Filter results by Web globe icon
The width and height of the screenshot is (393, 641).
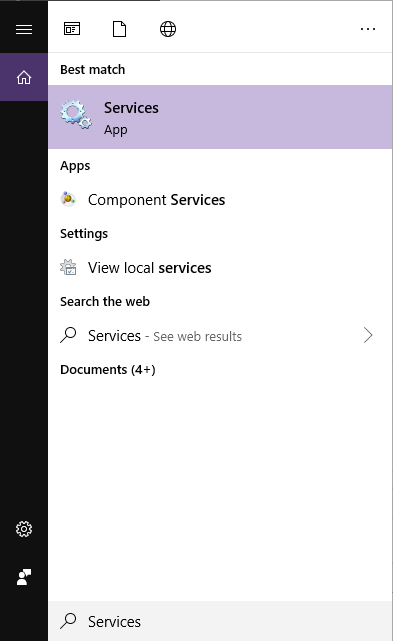click(168, 29)
